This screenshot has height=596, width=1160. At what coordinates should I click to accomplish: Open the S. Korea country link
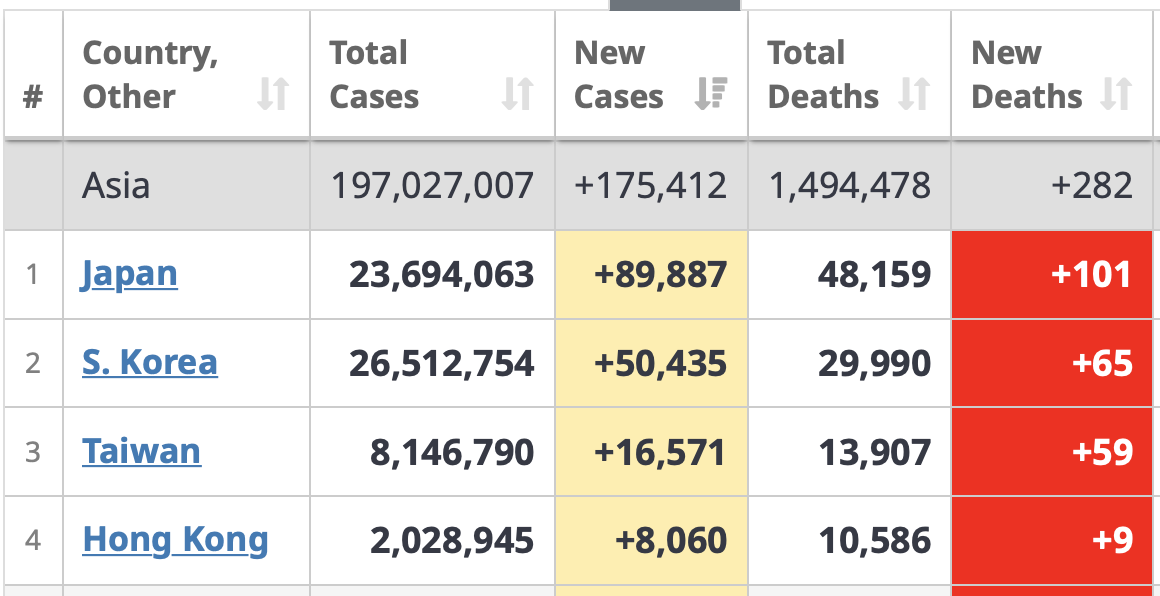pos(150,362)
